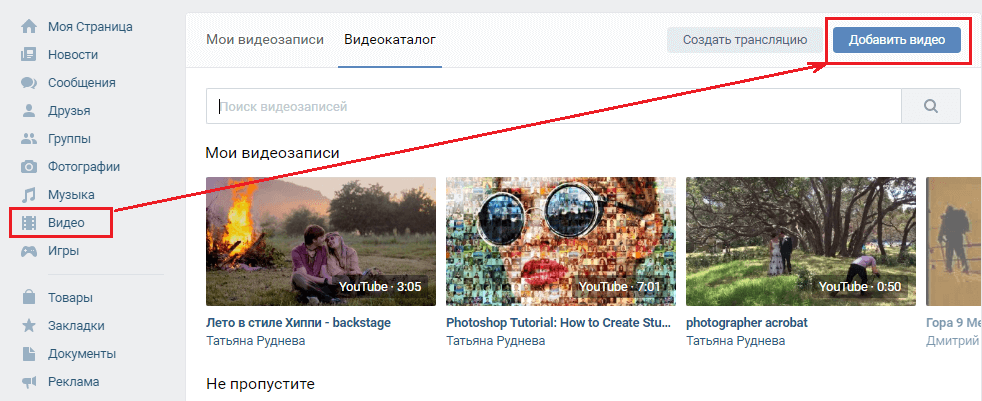Click the Музыка note icon
982x401 pixels.
pyautogui.click(x=29, y=195)
